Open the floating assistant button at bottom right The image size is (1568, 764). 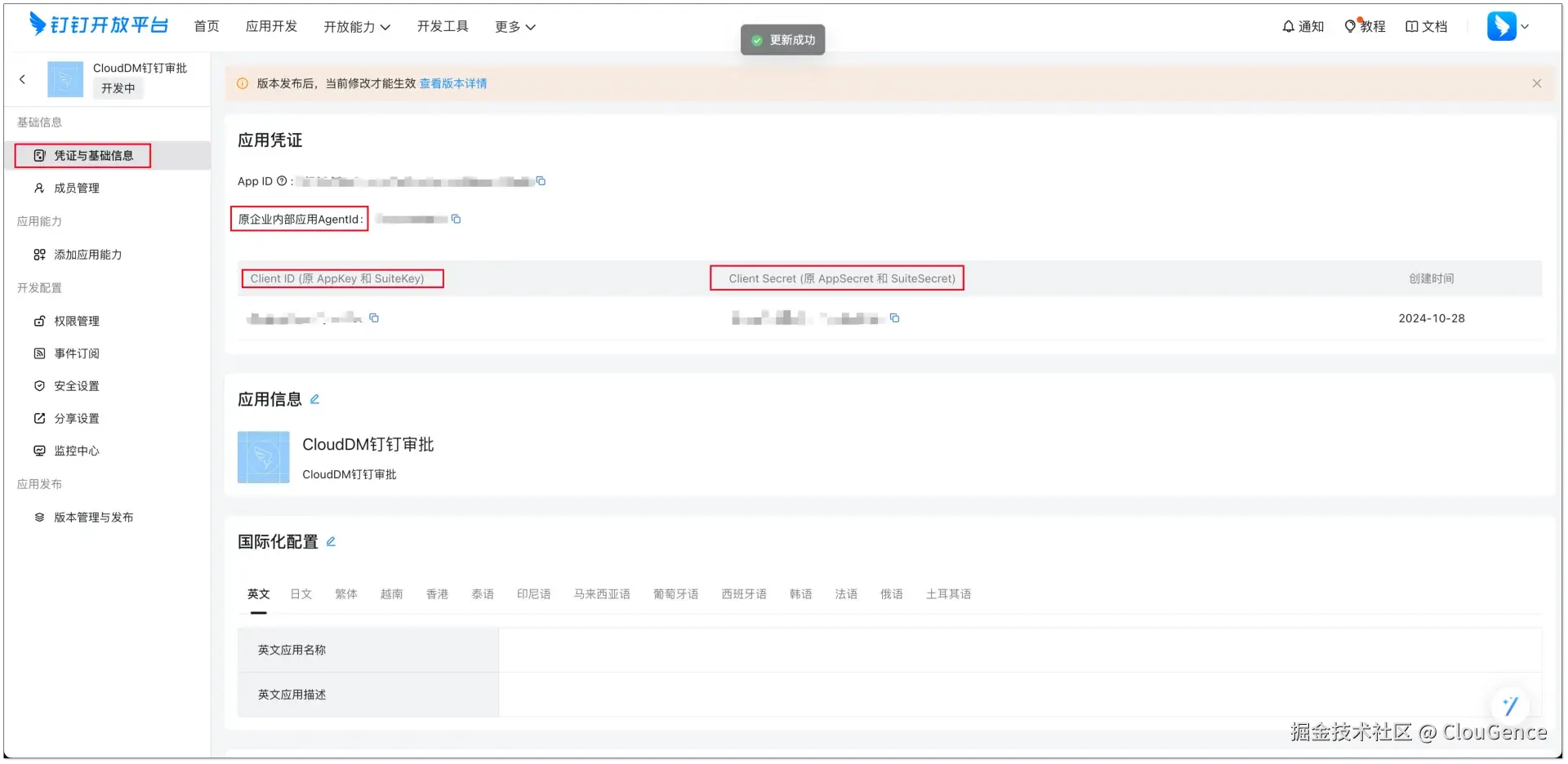click(x=1510, y=705)
